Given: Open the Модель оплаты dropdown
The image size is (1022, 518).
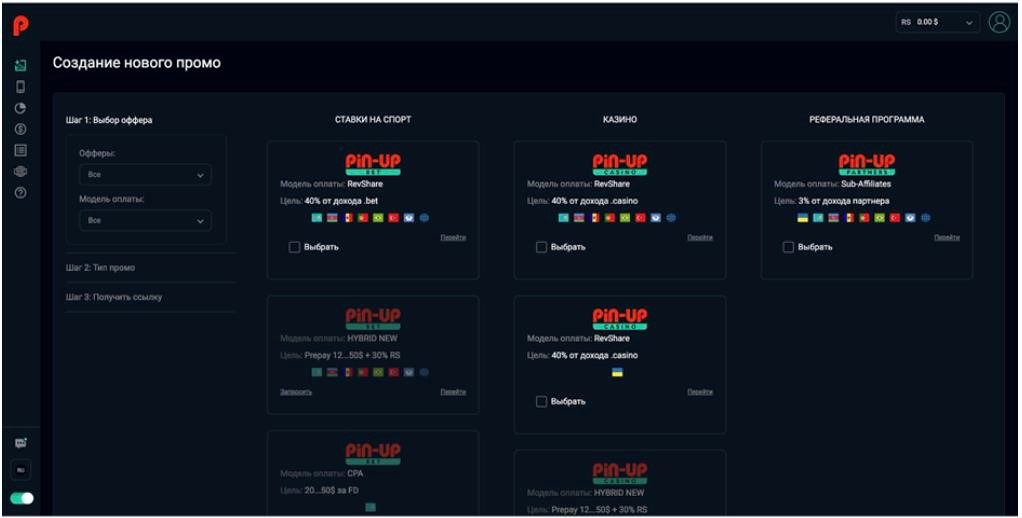Looking at the screenshot, I should (145, 220).
